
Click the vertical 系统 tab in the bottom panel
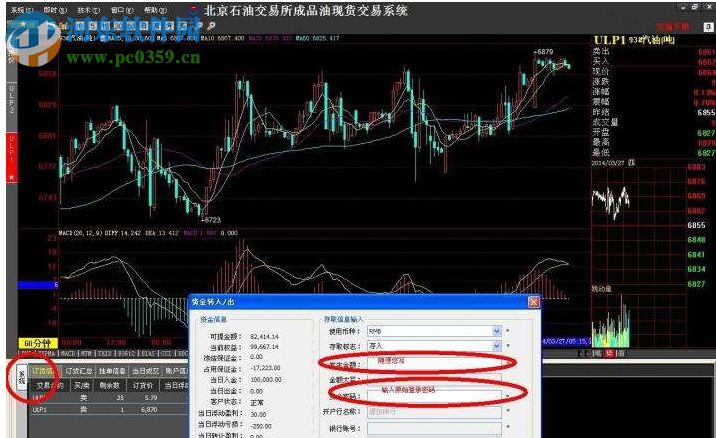[x=21, y=377]
